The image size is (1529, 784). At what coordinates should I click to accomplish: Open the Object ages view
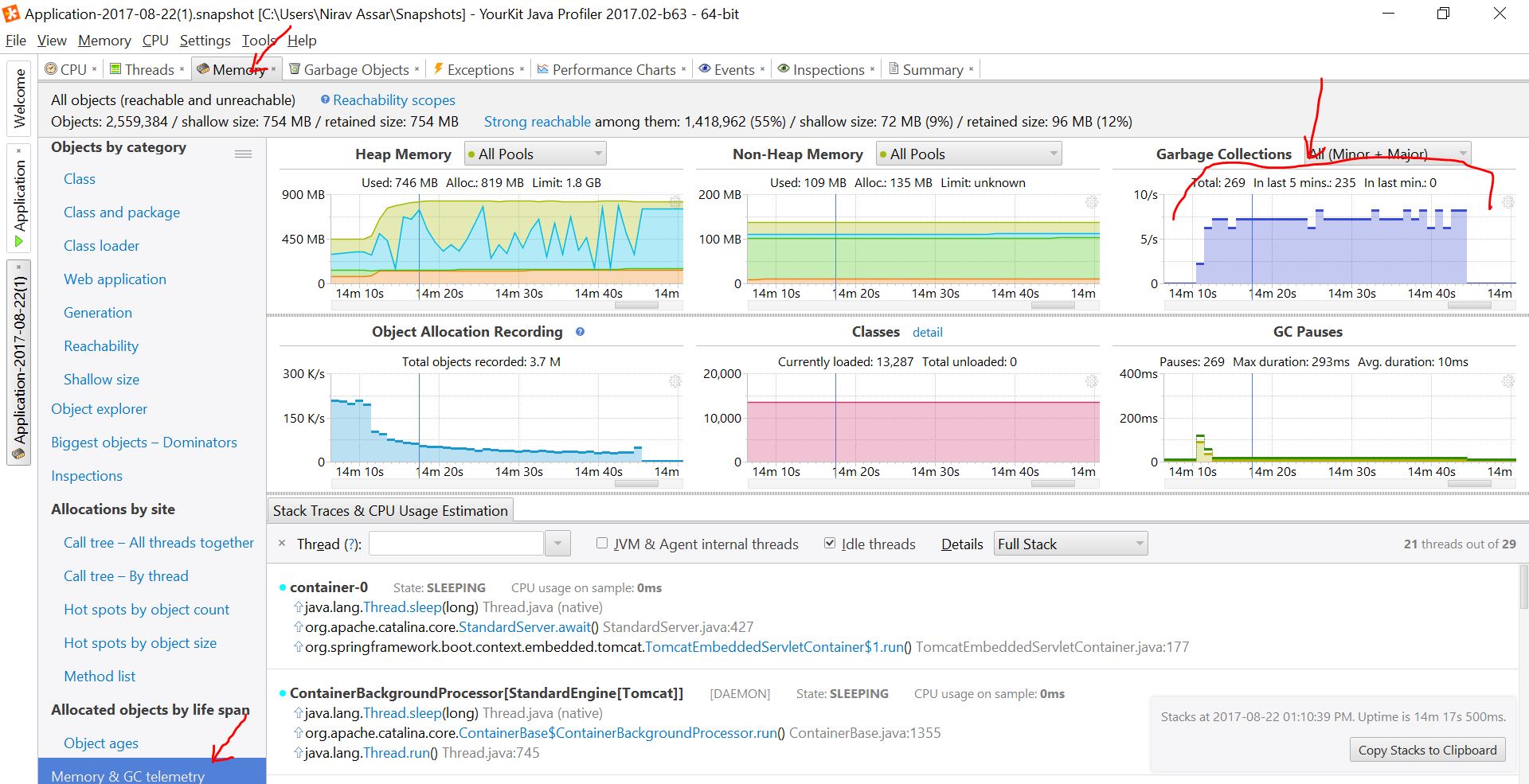click(101, 743)
